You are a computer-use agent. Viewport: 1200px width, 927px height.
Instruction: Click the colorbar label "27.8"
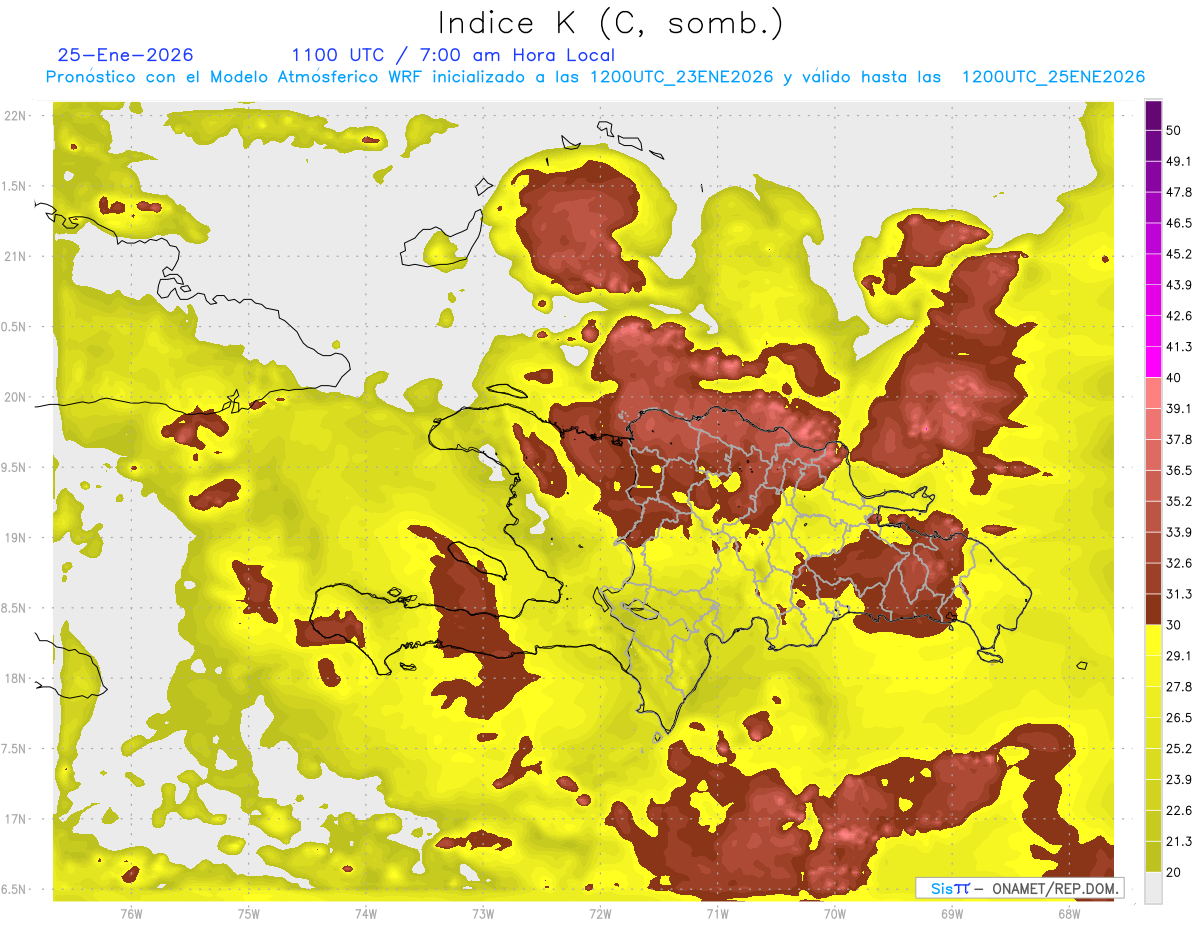(x=1179, y=687)
